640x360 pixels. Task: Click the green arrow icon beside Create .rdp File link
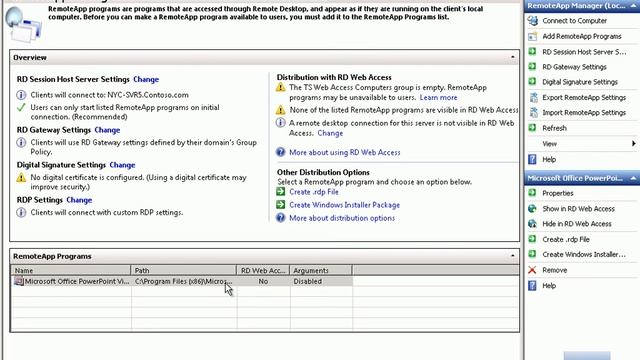pos(280,192)
